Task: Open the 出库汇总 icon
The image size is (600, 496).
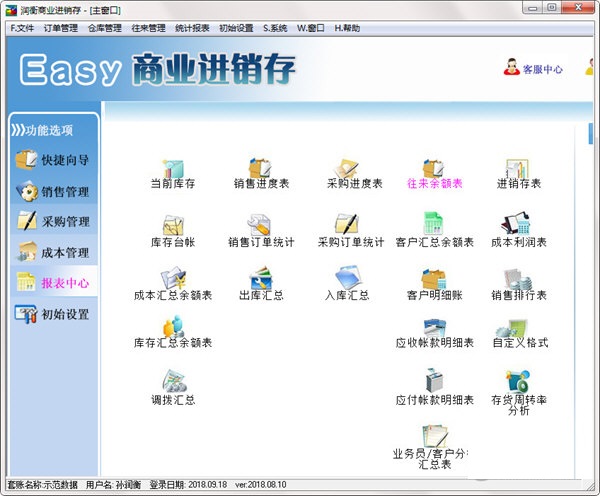Action: click(x=261, y=284)
